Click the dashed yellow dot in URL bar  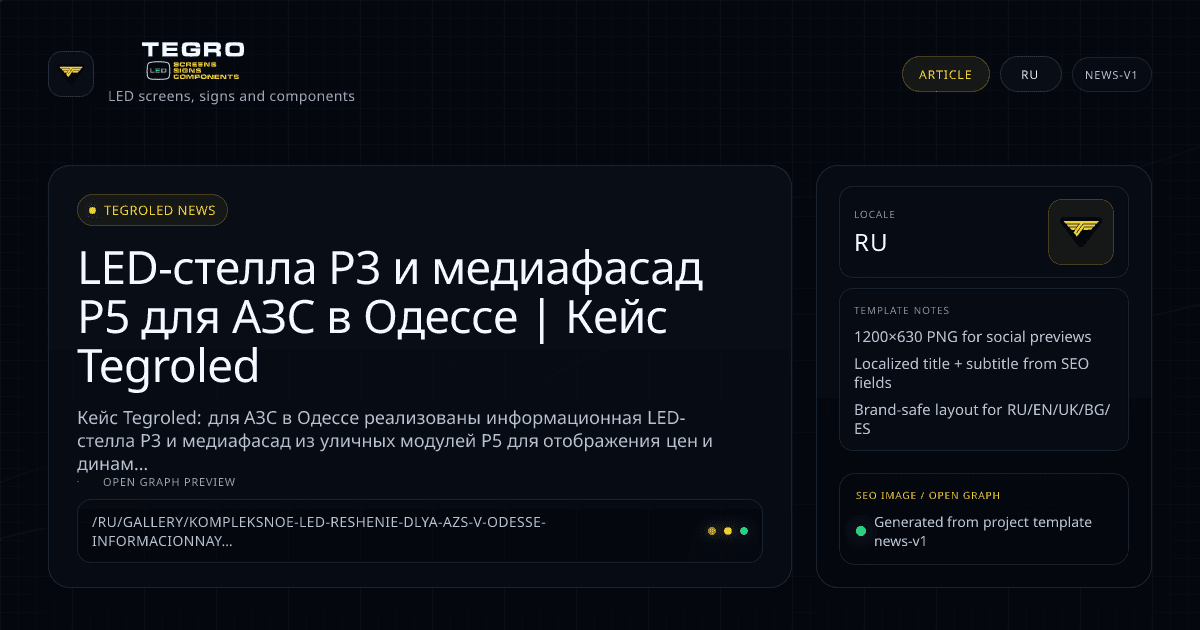(712, 531)
